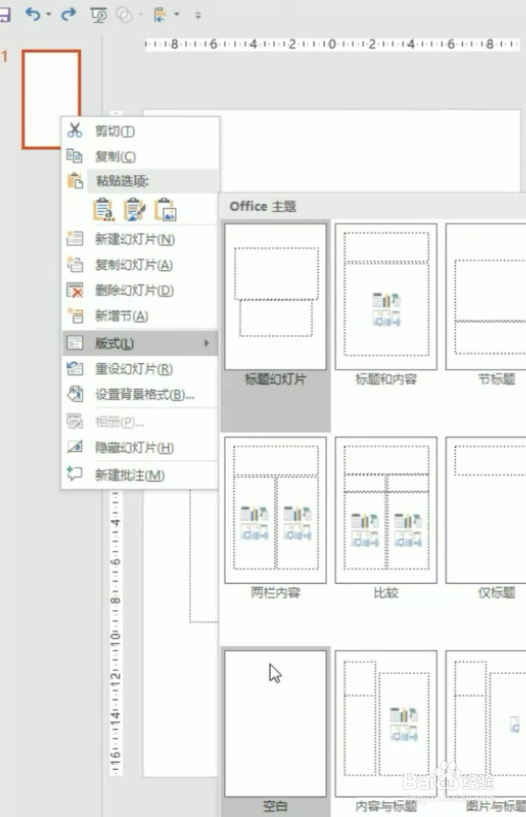Viewport: 526px width, 817px height.
Task: Choose 新建批注(M) menu entry
Action: click(140, 475)
